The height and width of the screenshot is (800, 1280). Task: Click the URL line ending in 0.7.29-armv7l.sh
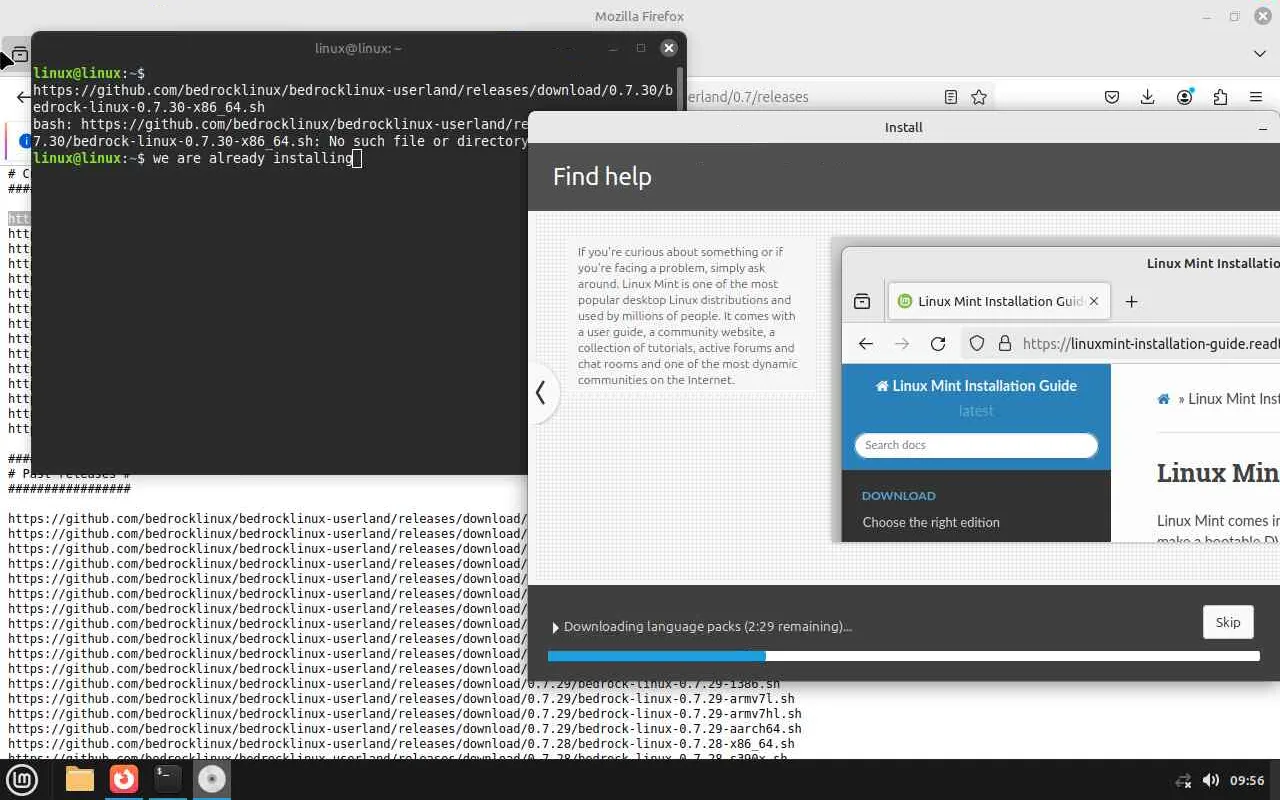pos(401,699)
